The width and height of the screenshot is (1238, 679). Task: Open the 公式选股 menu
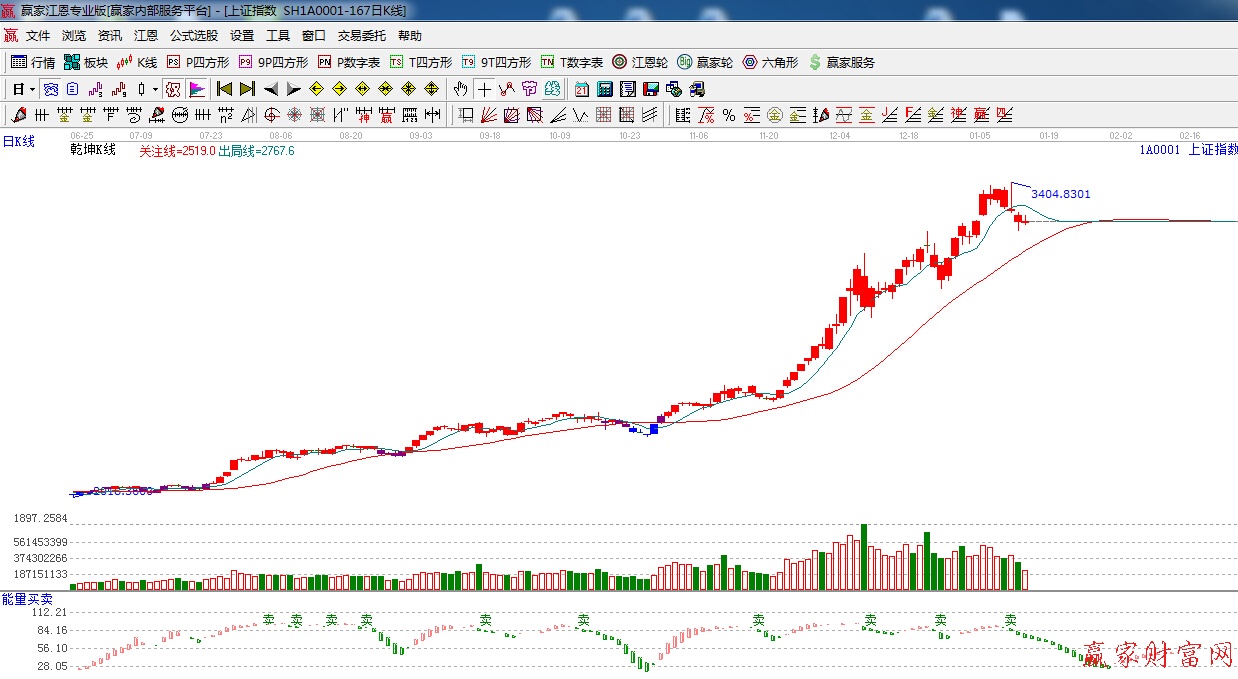click(193, 36)
